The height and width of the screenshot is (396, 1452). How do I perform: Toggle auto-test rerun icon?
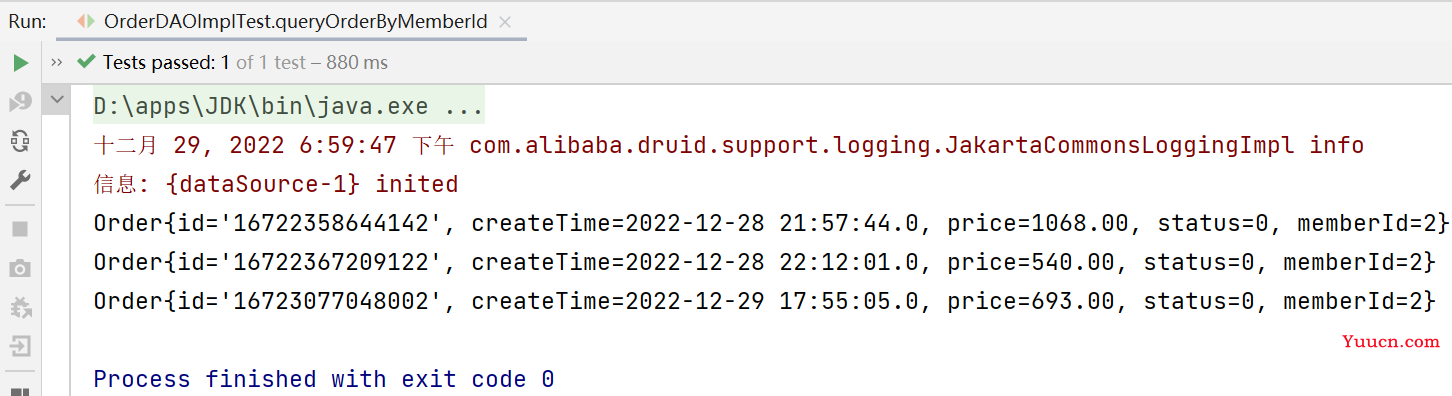20,141
